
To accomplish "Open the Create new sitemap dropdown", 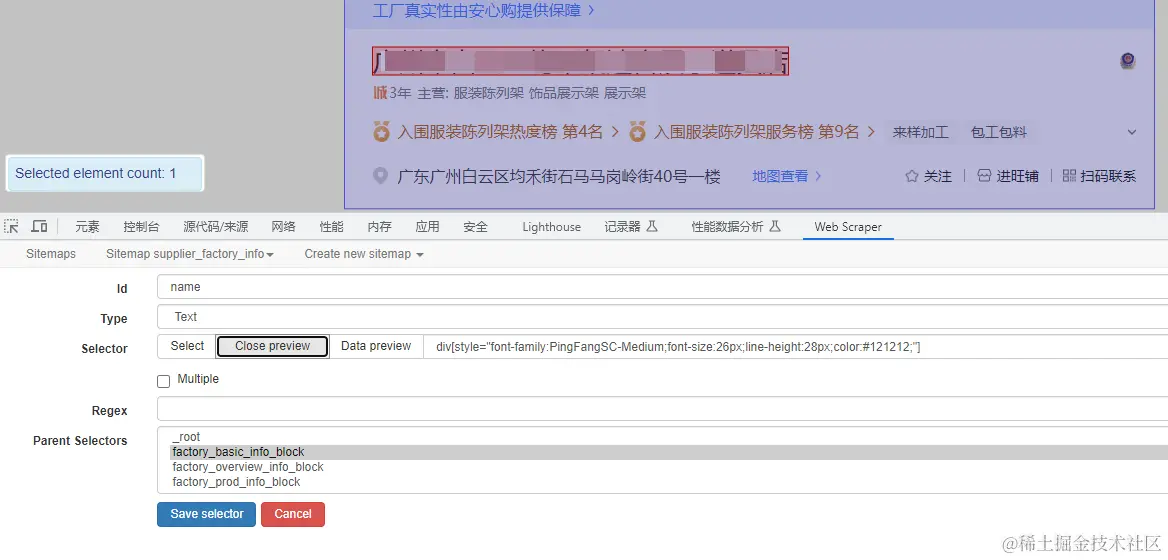I will pos(364,254).
